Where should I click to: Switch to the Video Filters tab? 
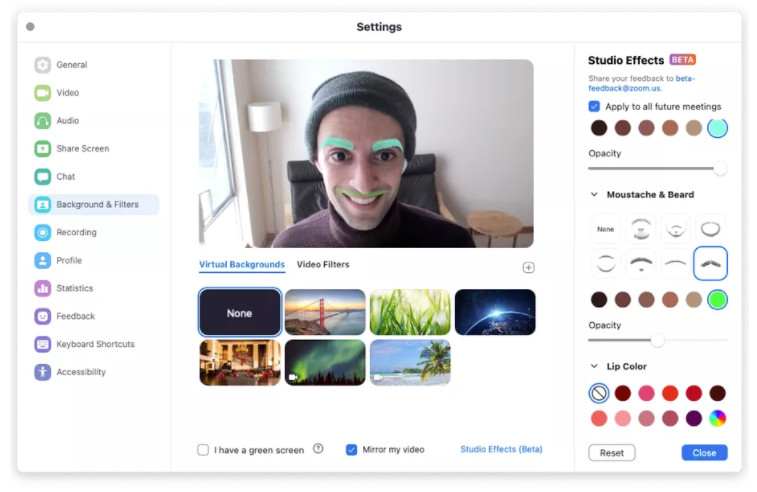pyautogui.click(x=323, y=265)
